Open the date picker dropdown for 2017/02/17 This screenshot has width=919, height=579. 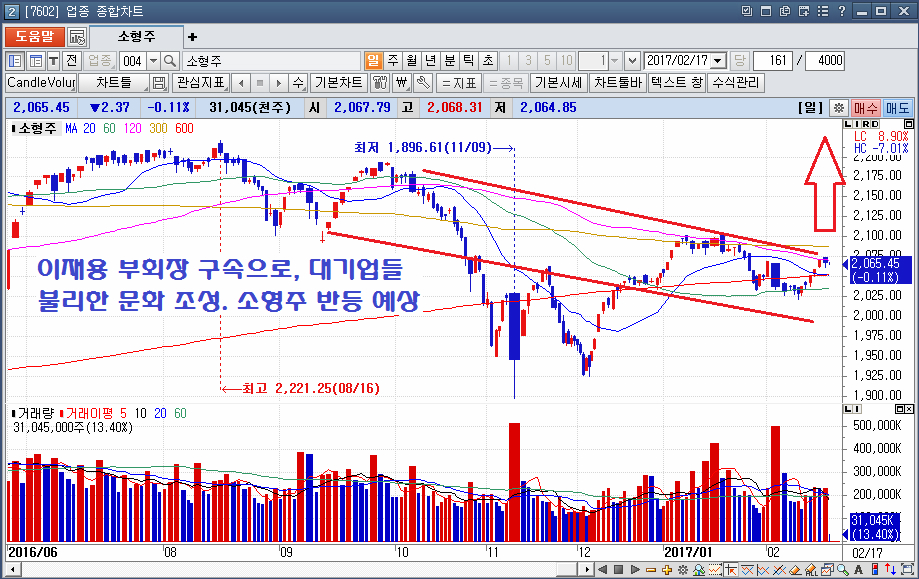click(x=718, y=60)
